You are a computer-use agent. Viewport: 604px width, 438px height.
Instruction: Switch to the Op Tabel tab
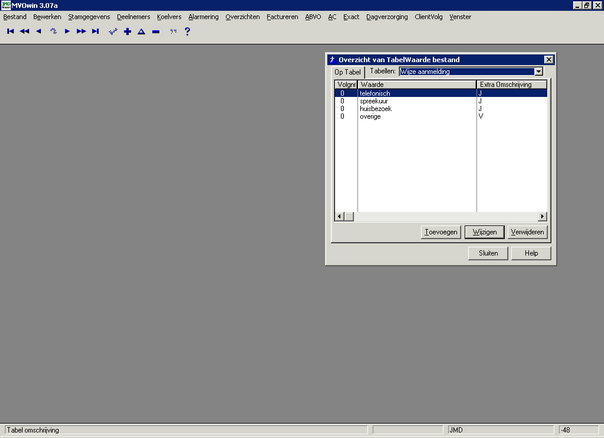click(347, 72)
